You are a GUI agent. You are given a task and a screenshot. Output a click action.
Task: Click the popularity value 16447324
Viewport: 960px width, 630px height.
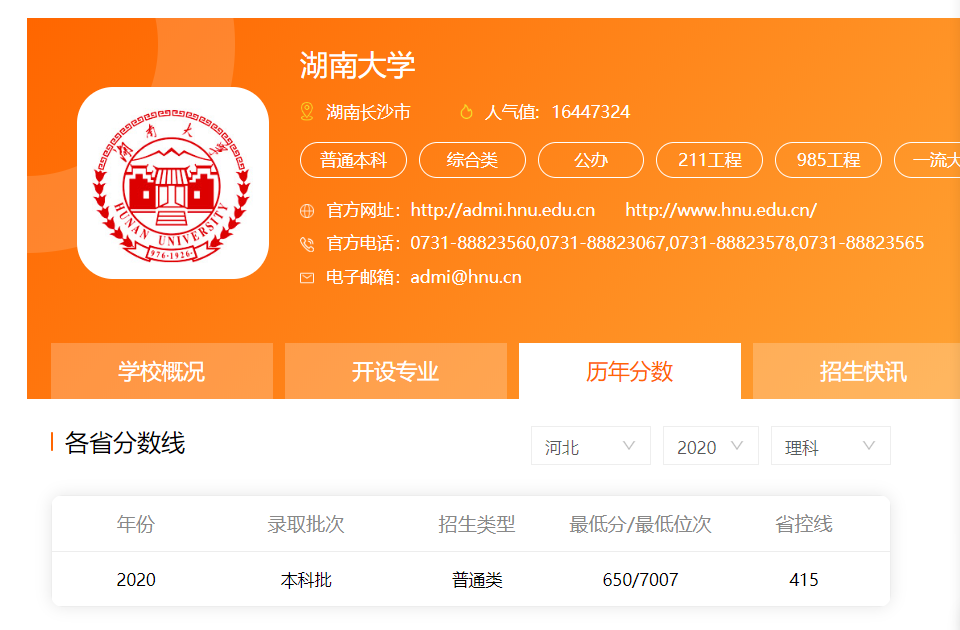[x=591, y=112]
